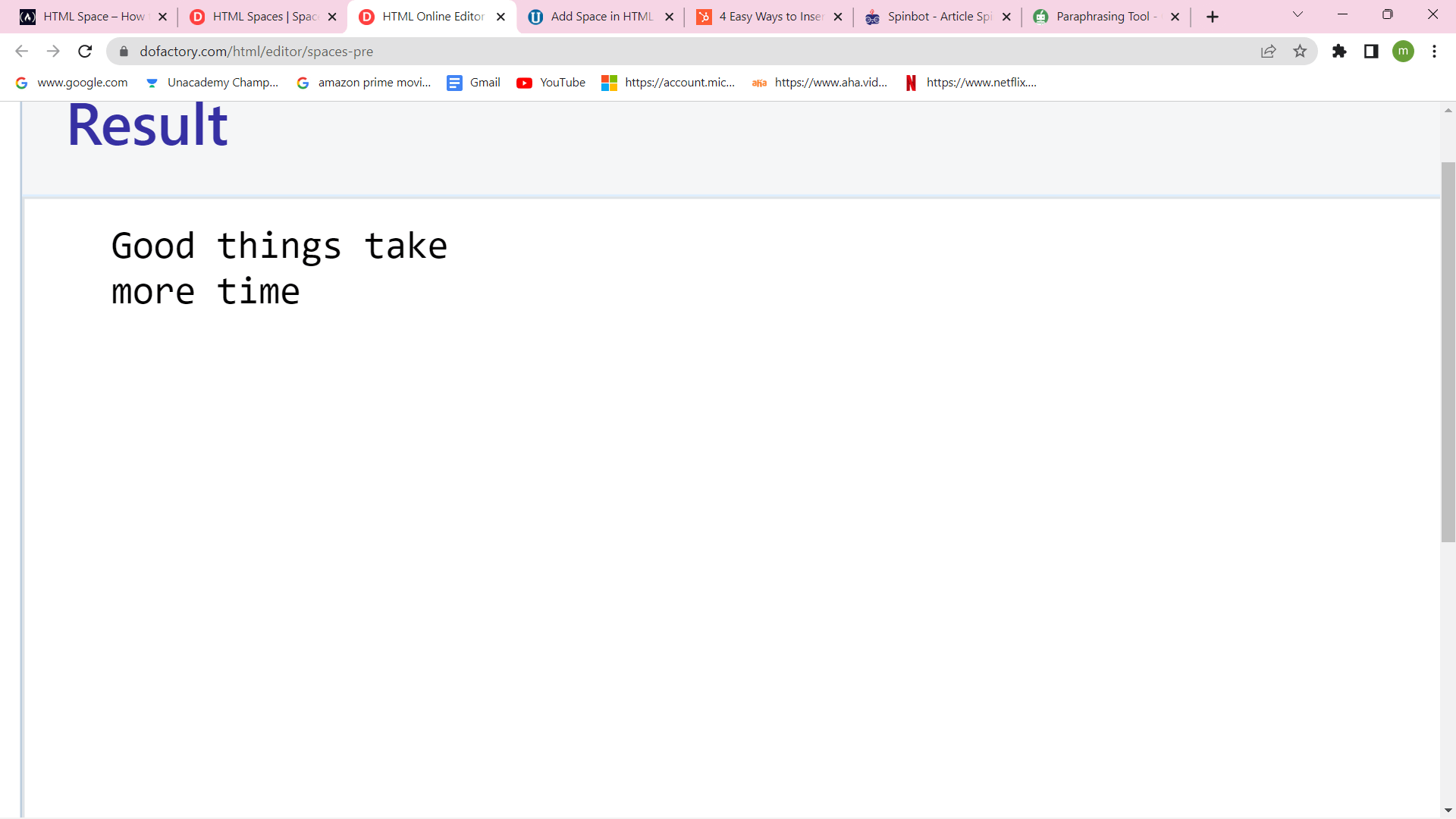Screen dimensions: 1456x819
Task: Expand the Paraphrasing Tool tab
Action: coord(1103,16)
